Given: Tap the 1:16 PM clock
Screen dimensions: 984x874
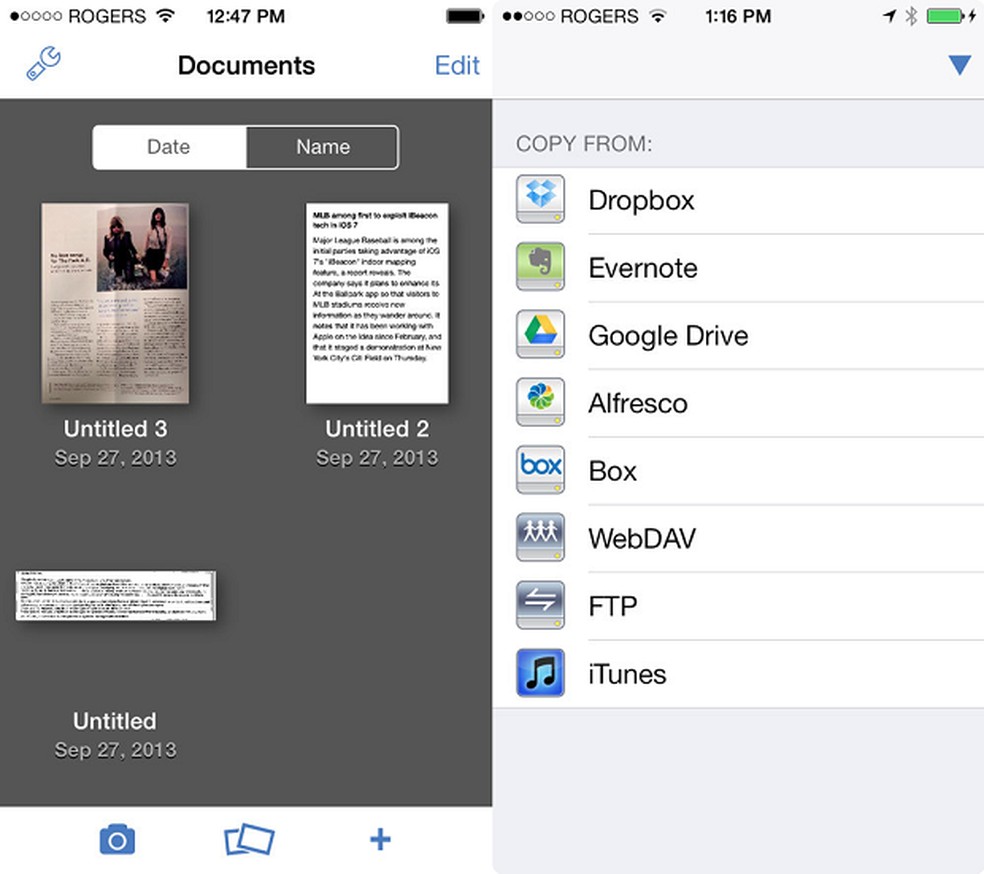Looking at the screenshot, I should (738, 16).
